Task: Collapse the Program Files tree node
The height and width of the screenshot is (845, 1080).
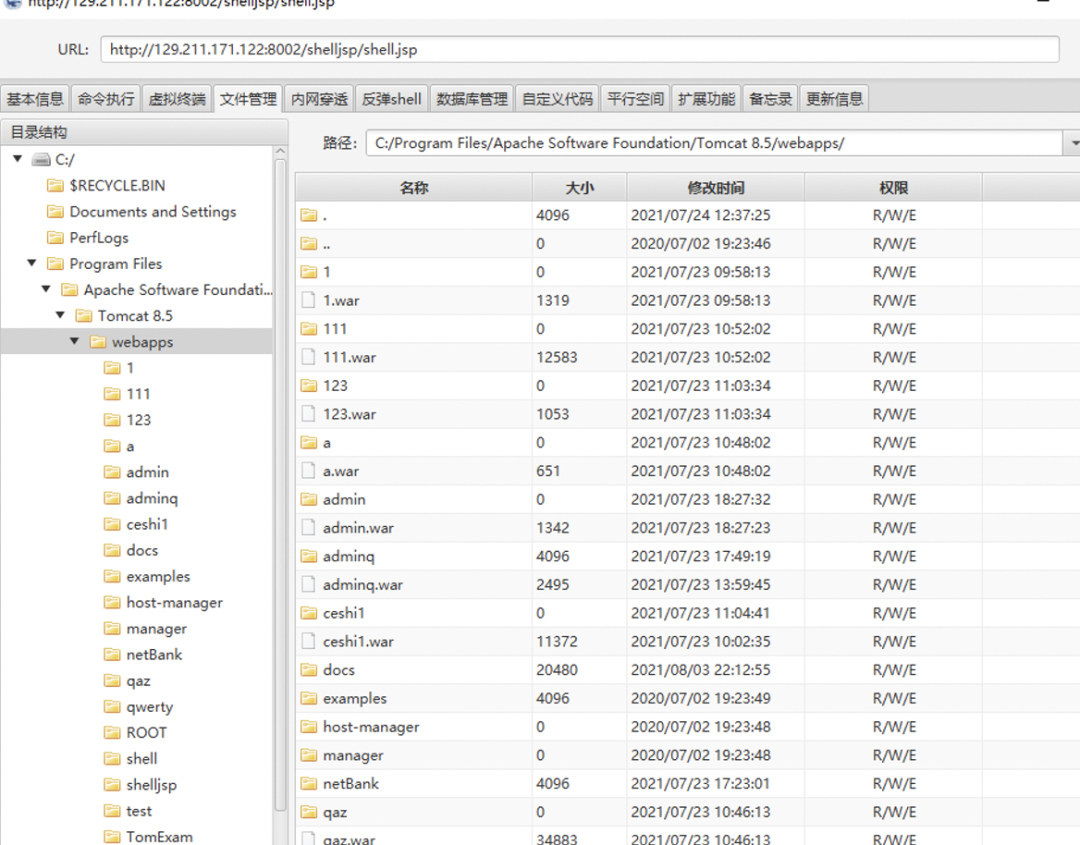Action: coord(32,264)
